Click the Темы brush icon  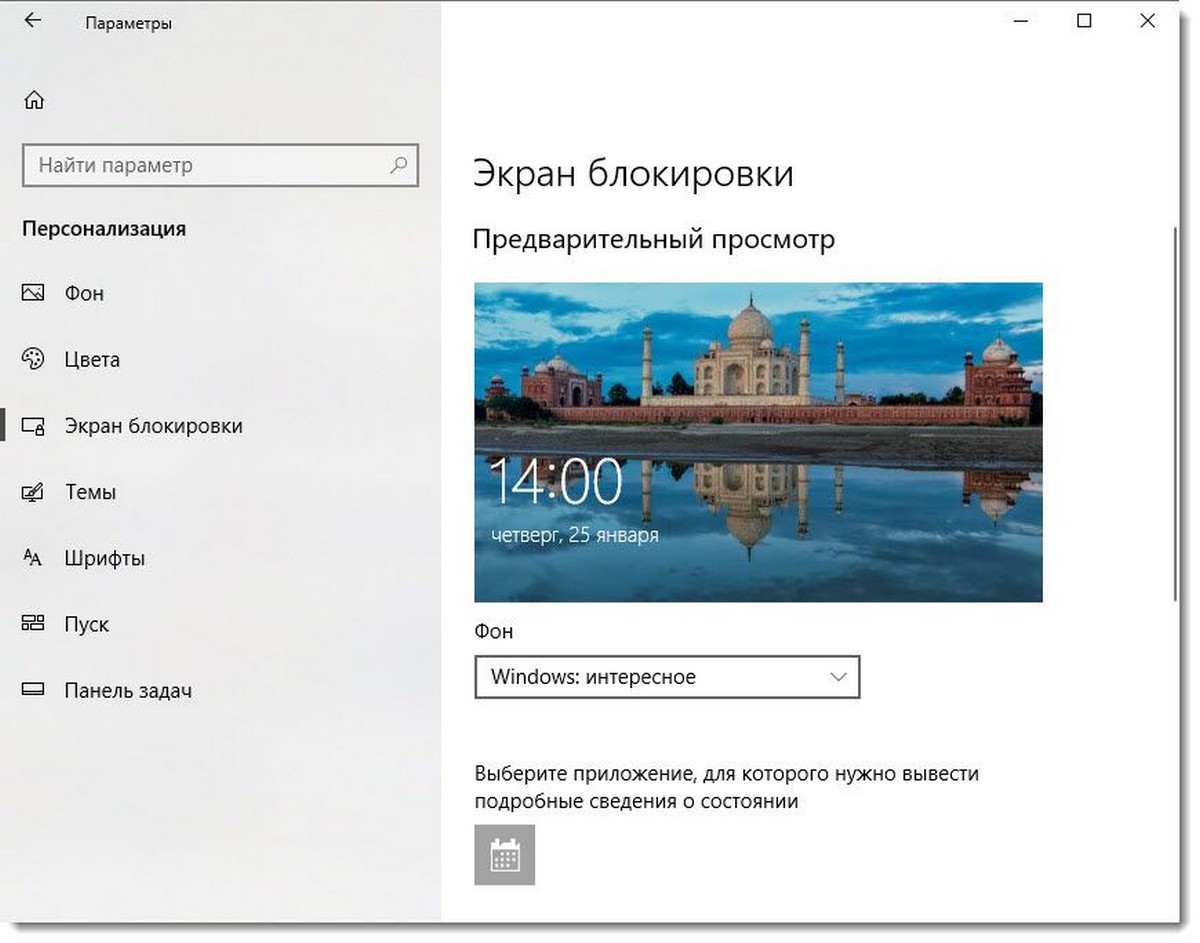click(33, 492)
